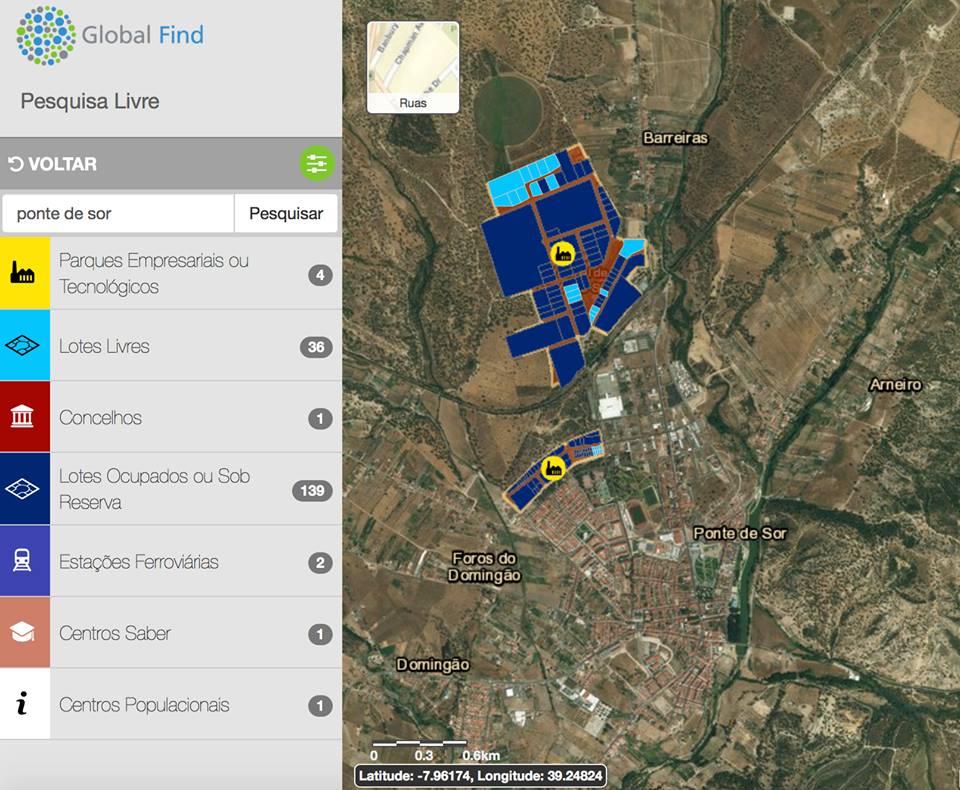The image size is (960, 790).
Task: Select the Estações Ferroviárias result count badge
Action: (320, 563)
